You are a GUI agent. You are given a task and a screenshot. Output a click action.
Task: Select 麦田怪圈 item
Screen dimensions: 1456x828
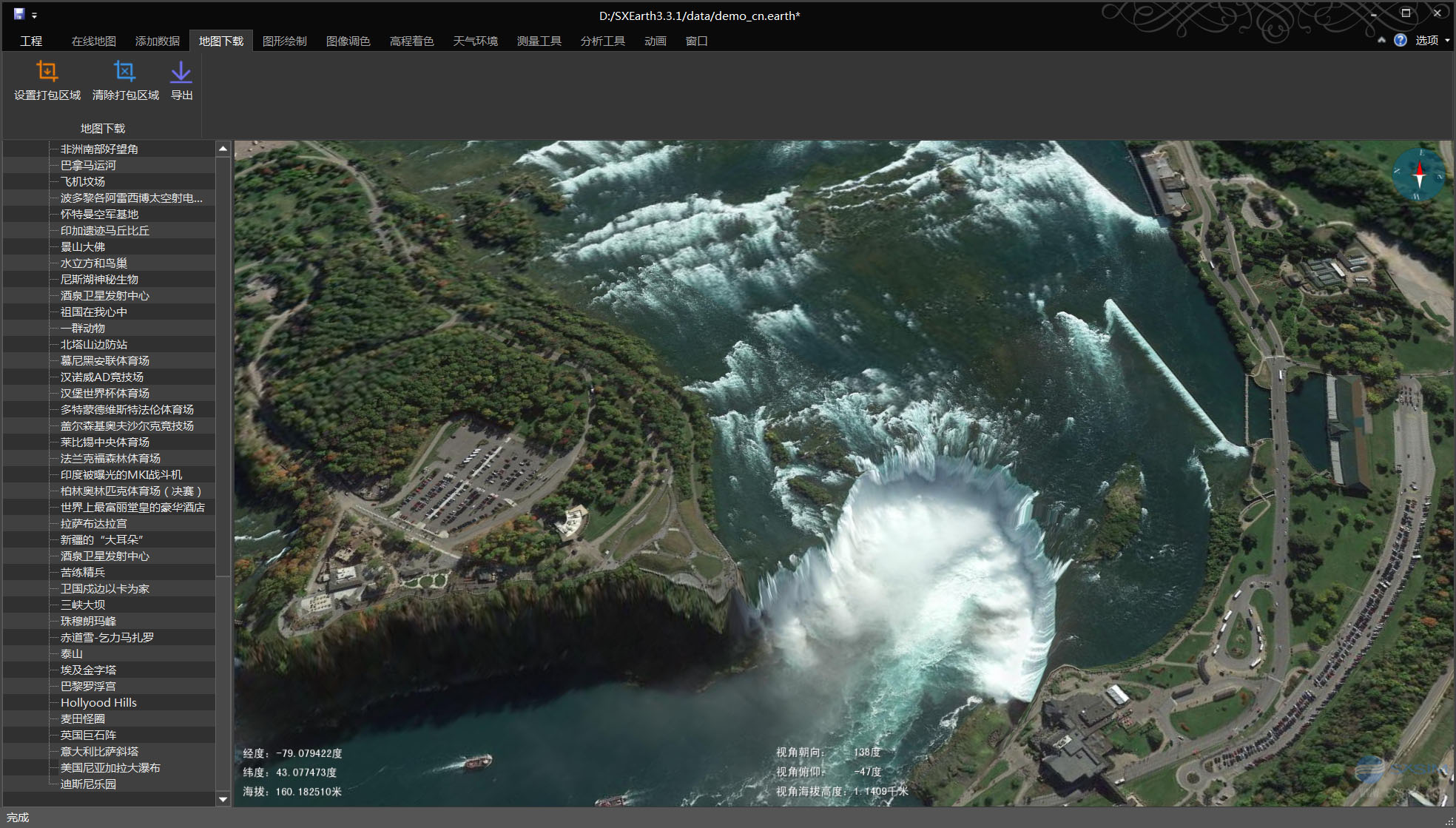pyautogui.click(x=83, y=718)
